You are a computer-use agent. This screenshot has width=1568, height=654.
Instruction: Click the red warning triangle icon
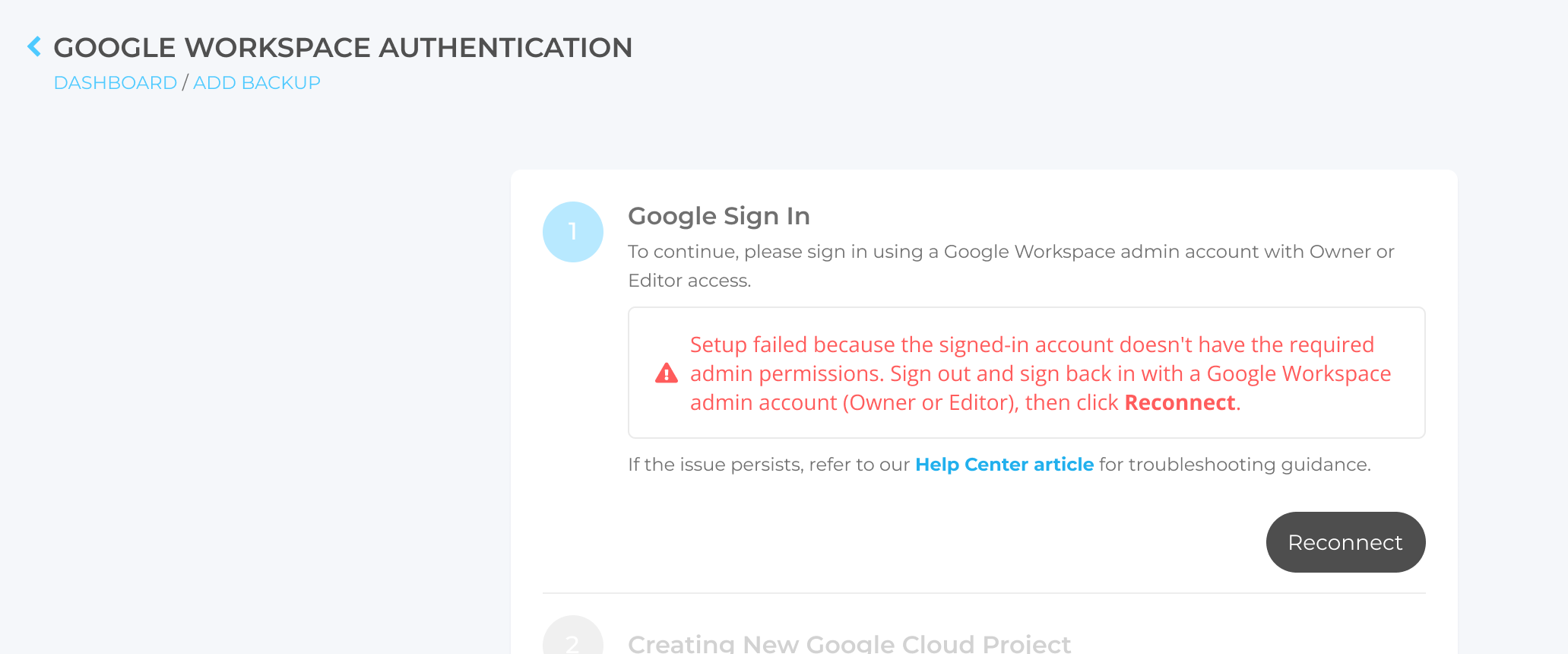coord(667,373)
